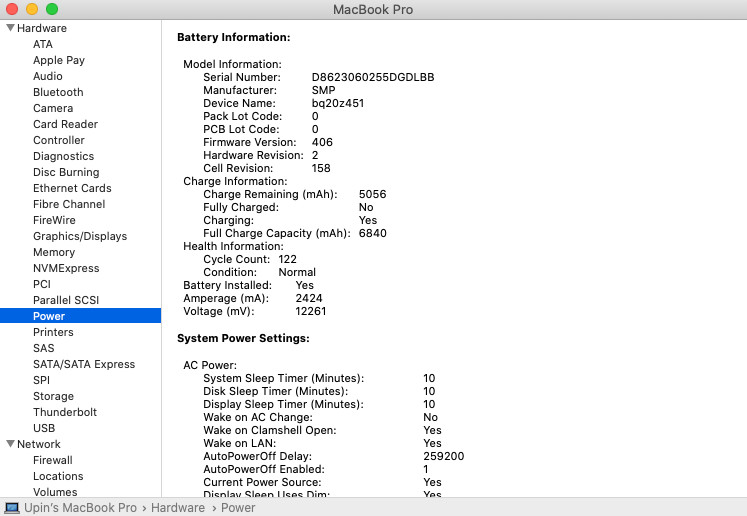Image resolution: width=747 pixels, height=516 pixels.
Task: Click Hardware in the path bar
Action: click(x=178, y=508)
